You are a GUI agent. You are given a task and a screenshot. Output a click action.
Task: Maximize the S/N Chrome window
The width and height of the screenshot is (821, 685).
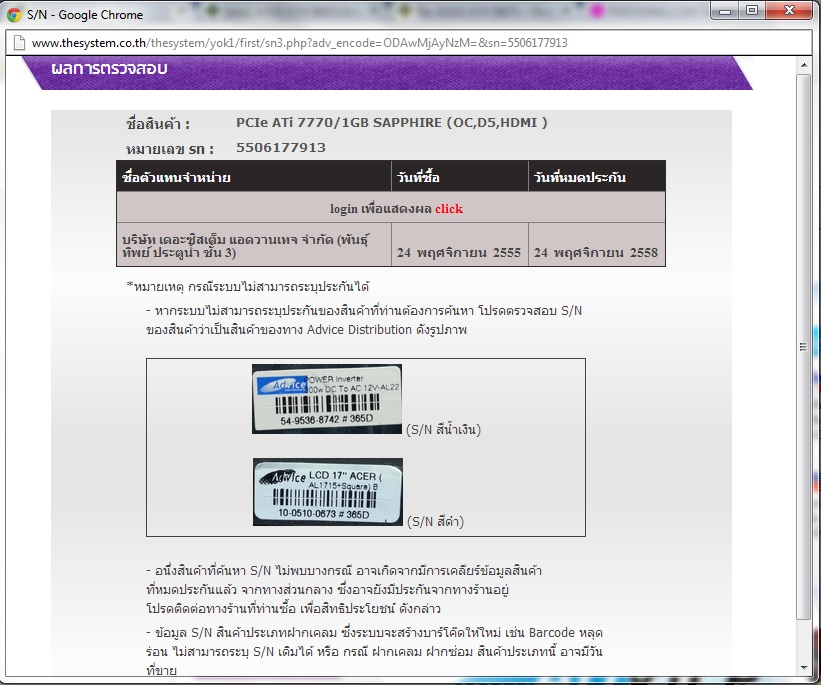coord(752,11)
